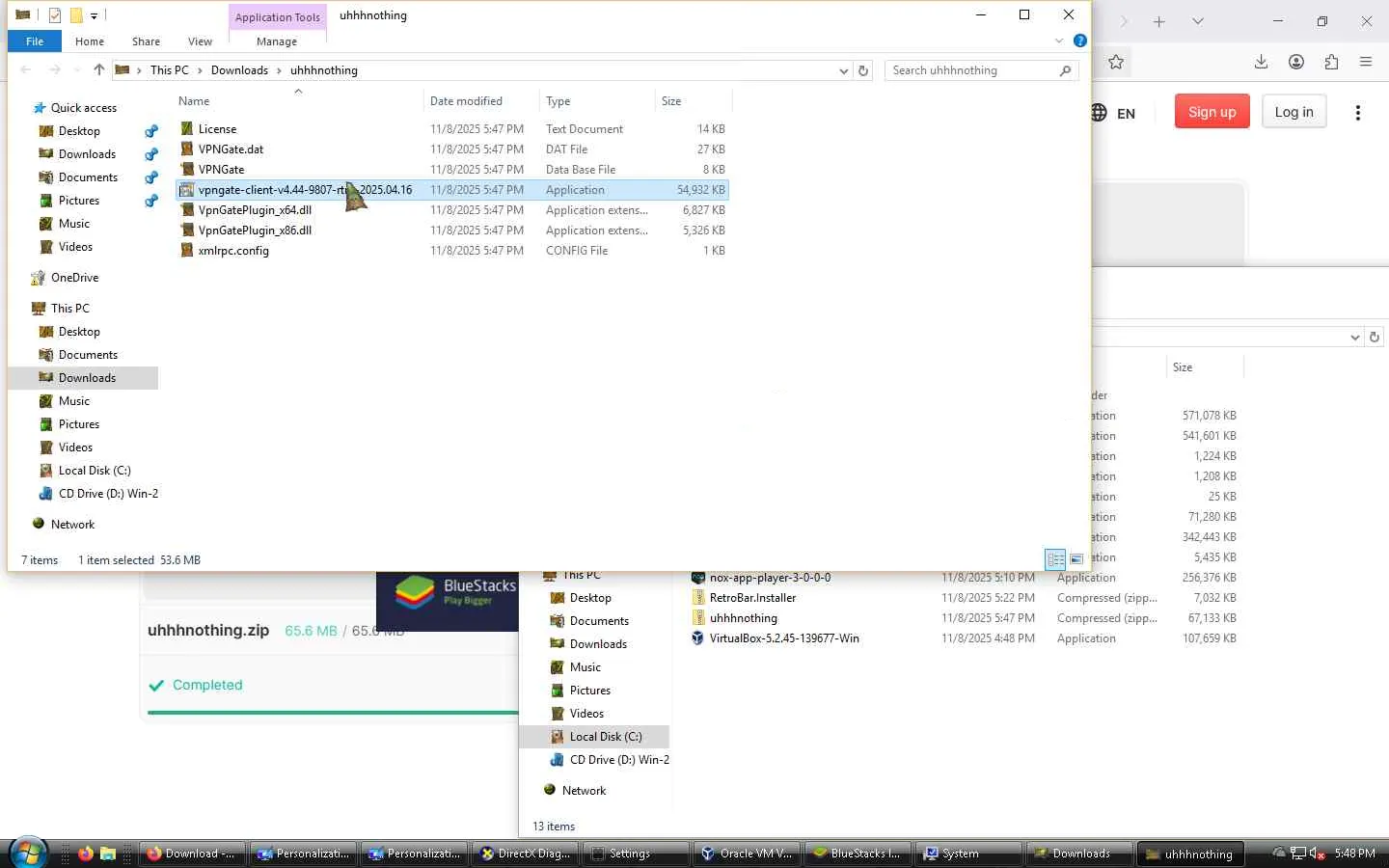Refresh the background Downloads window address bar
The width and height of the screenshot is (1389, 868).
1375,337
